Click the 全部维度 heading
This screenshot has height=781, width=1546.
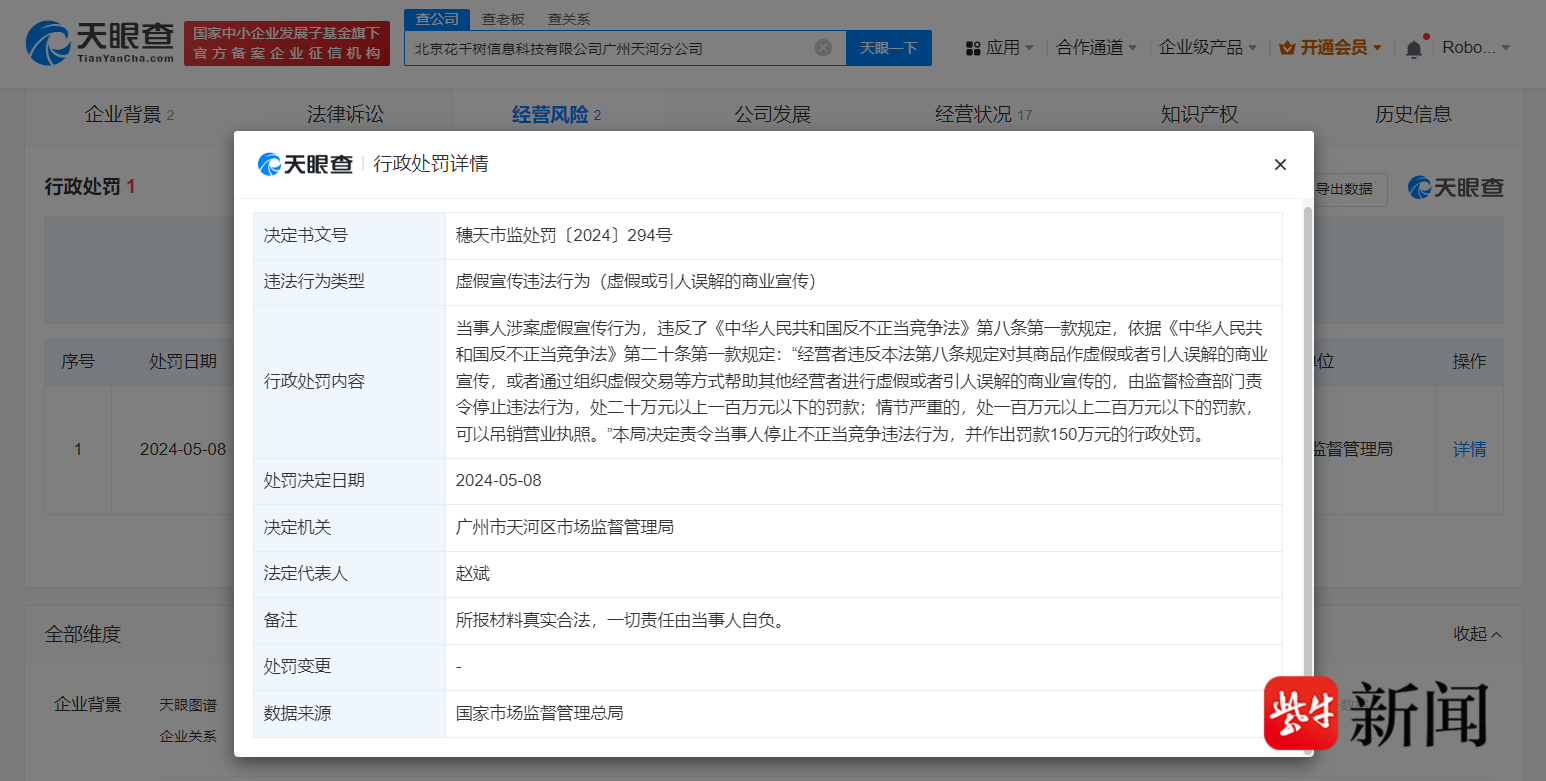coord(82,634)
